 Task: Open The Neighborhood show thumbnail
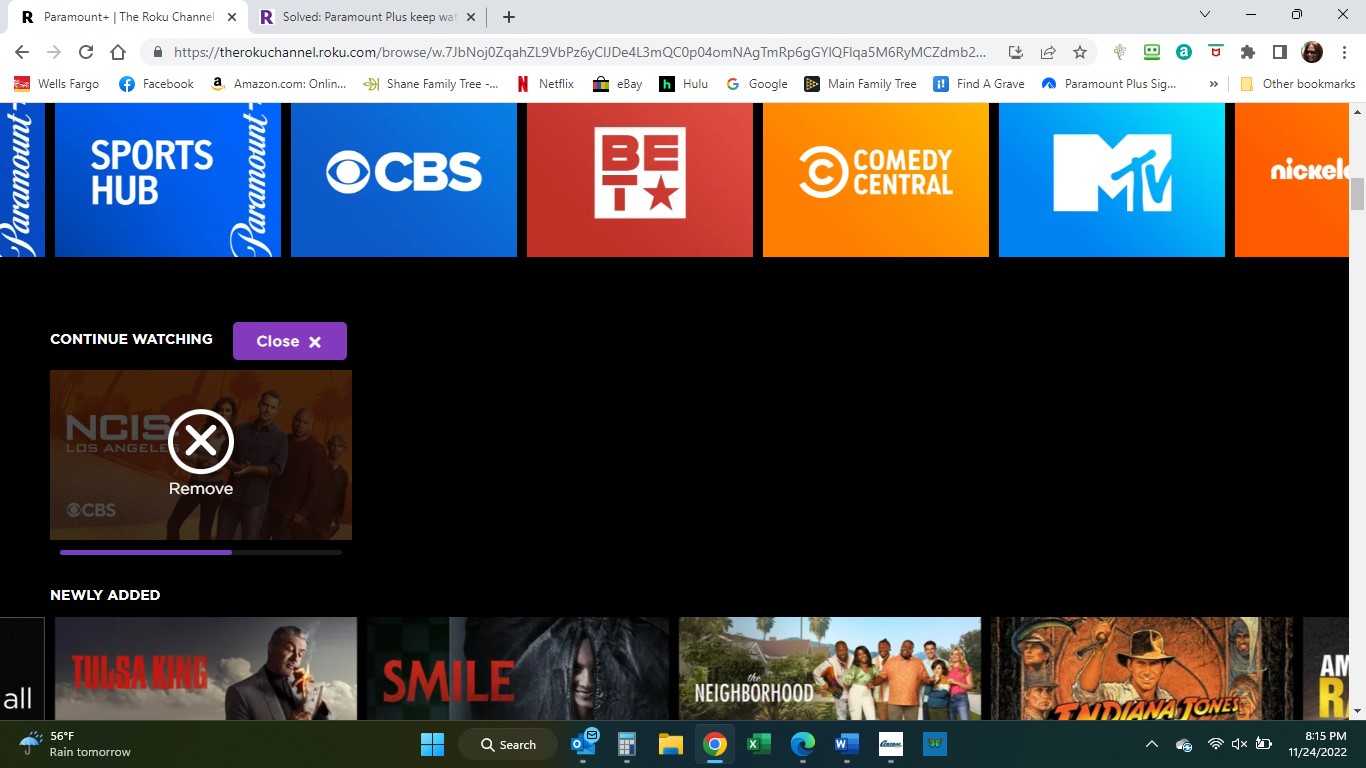[x=830, y=668]
